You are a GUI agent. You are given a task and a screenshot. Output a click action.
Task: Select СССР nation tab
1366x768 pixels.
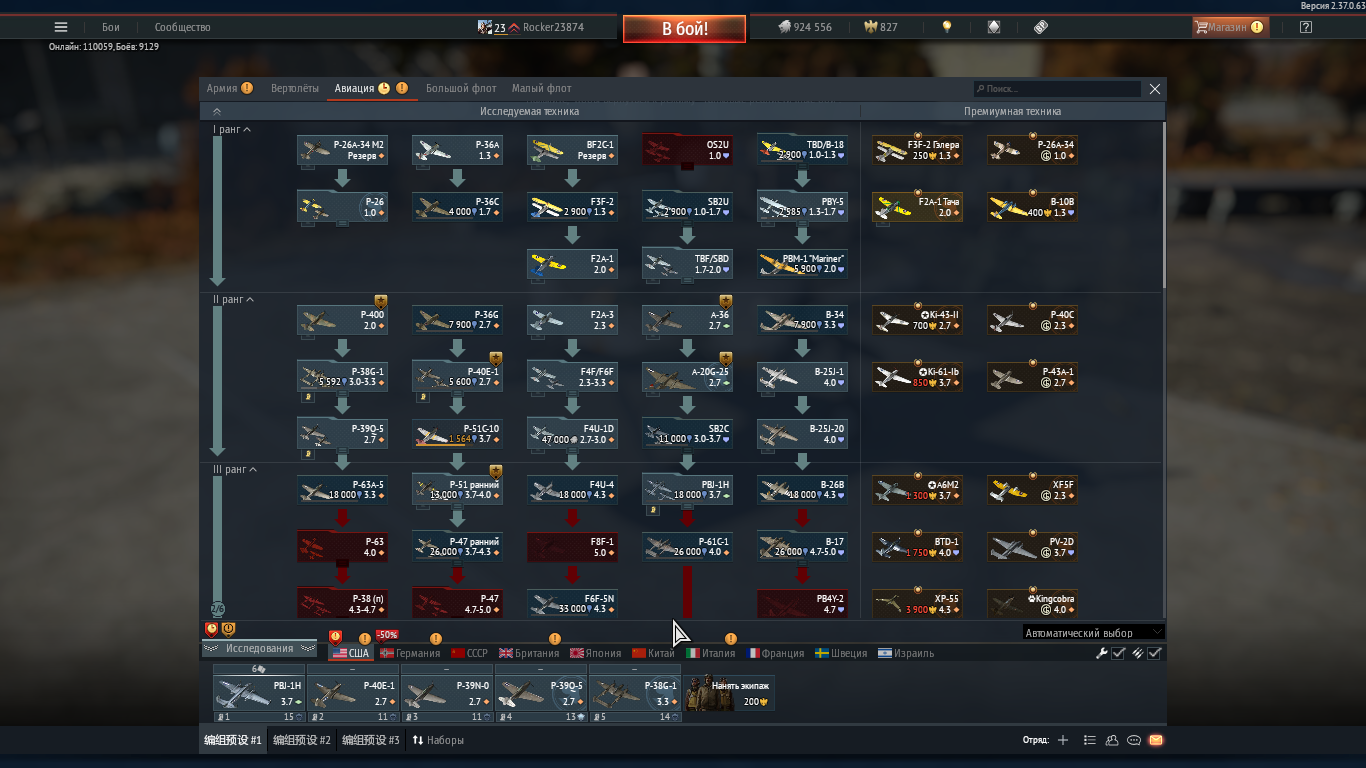470,653
